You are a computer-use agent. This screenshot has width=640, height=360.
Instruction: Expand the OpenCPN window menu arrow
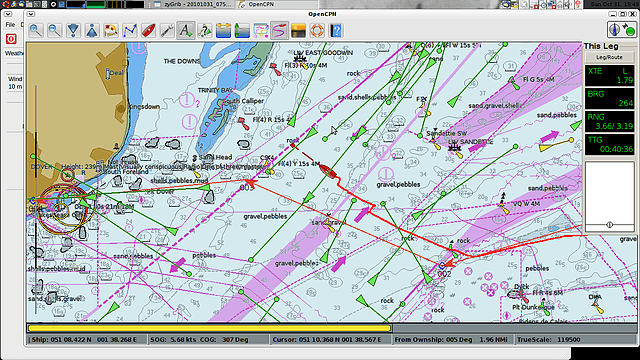[x=31, y=14]
